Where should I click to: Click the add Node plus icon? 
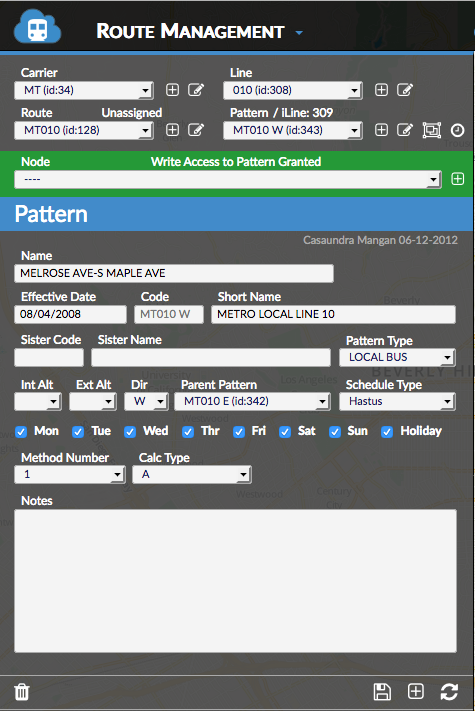458,179
